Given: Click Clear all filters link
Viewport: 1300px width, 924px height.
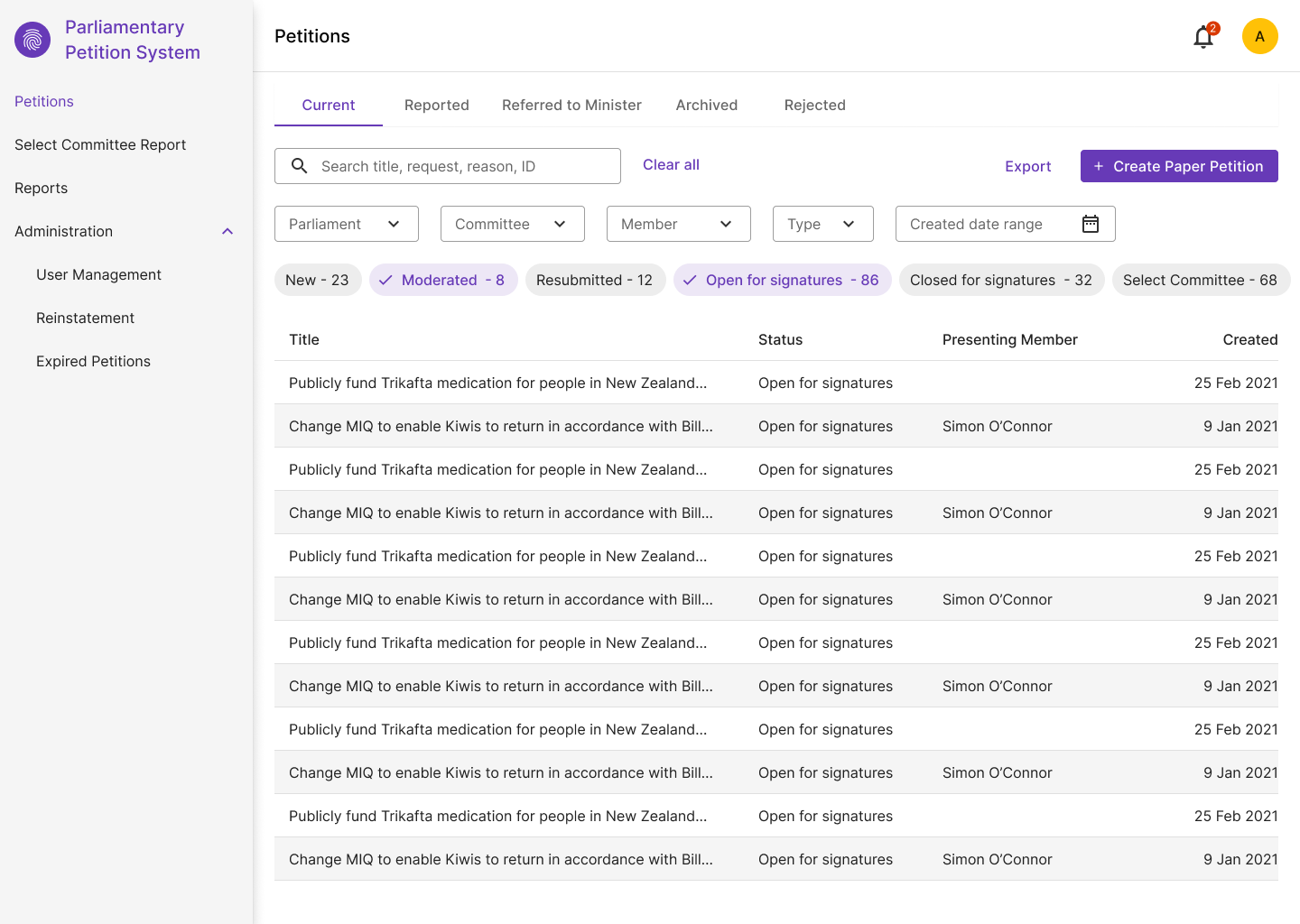Looking at the screenshot, I should [671, 164].
